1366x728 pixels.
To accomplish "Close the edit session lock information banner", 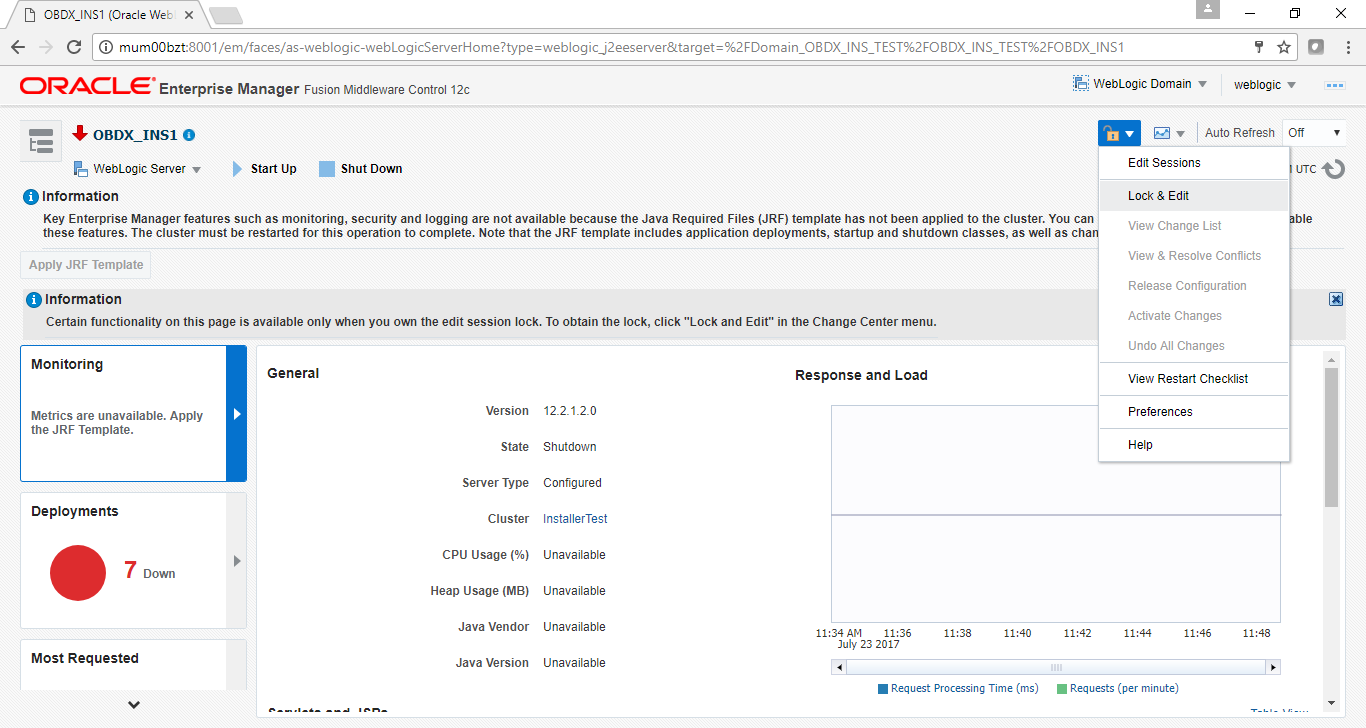I will click(1336, 299).
